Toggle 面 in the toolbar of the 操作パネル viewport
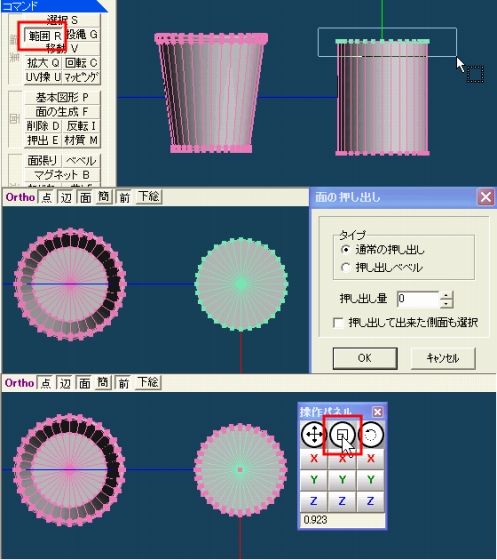The image size is (497, 560). (85, 383)
